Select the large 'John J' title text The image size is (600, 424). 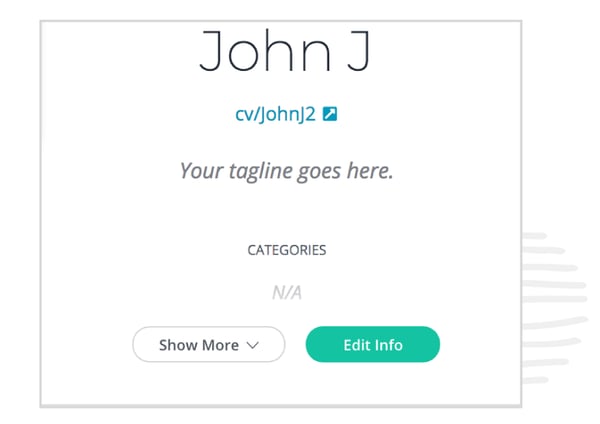point(285,51)
